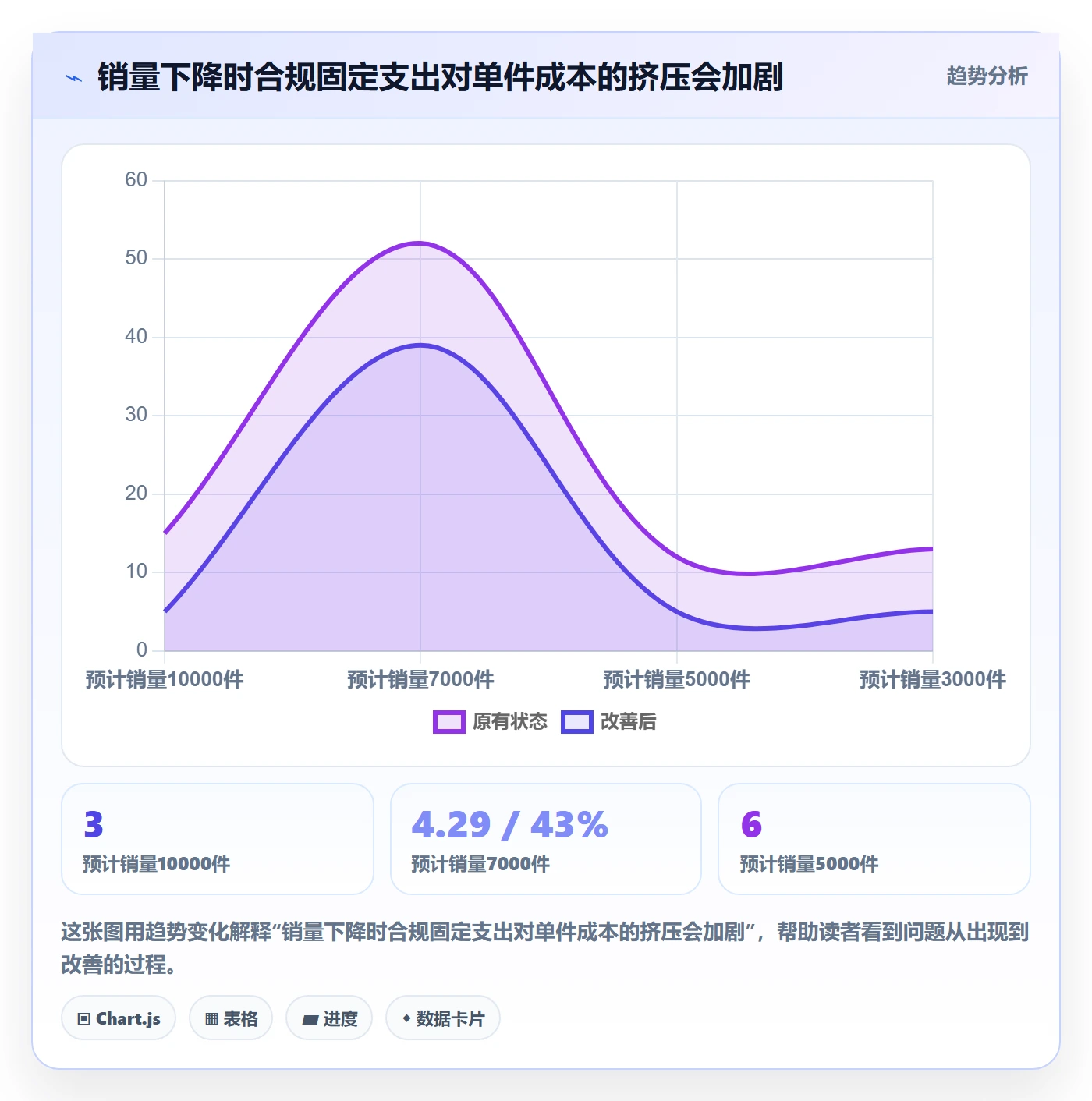Click the 改善后 legend text
The width and height of the screenshot is (1092, 1101).
[x=628, y=722]
